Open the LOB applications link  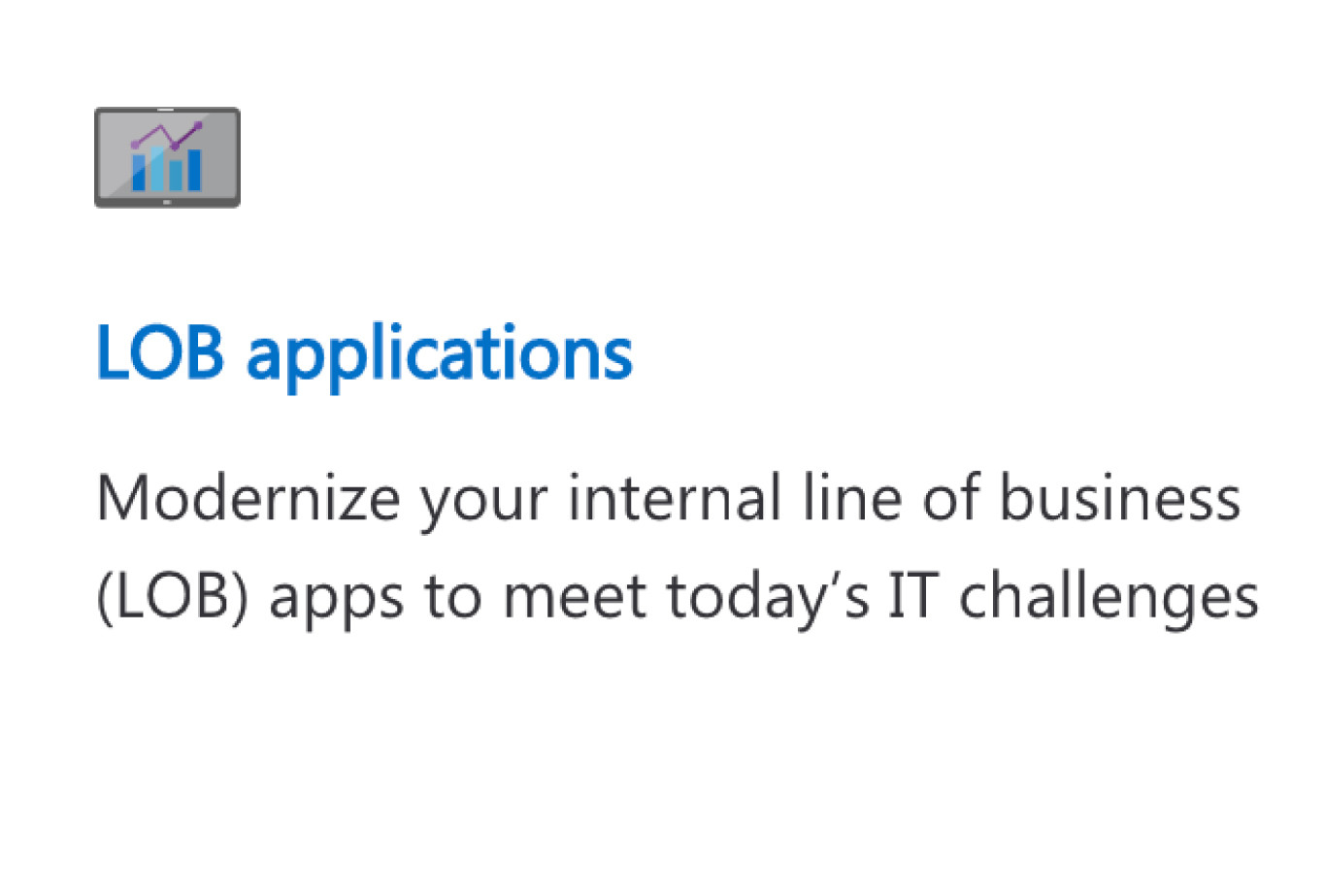click(364, 353)
